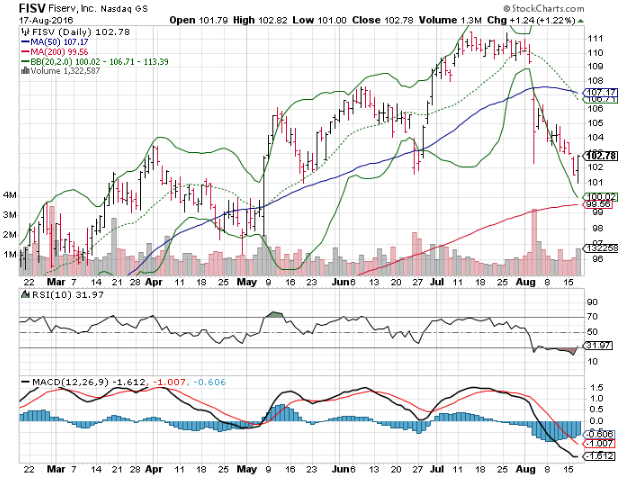Click the -1.007 signal axis tag

coord(598,444)
